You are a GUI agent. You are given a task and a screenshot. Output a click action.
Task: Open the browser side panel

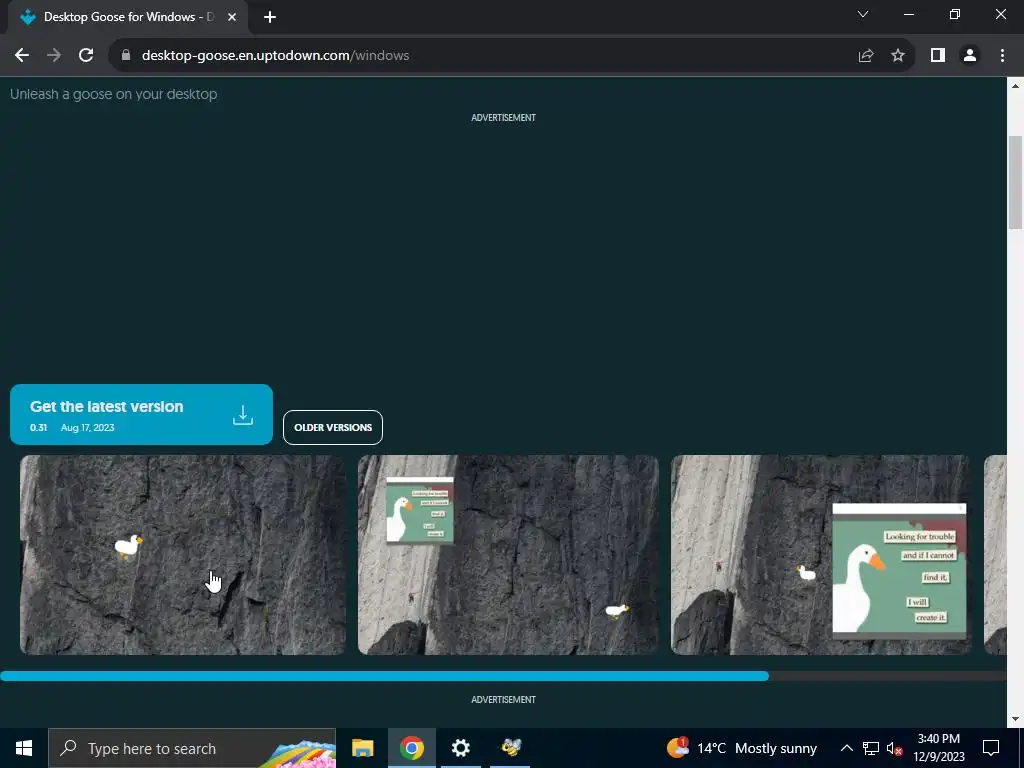point(938,56)
